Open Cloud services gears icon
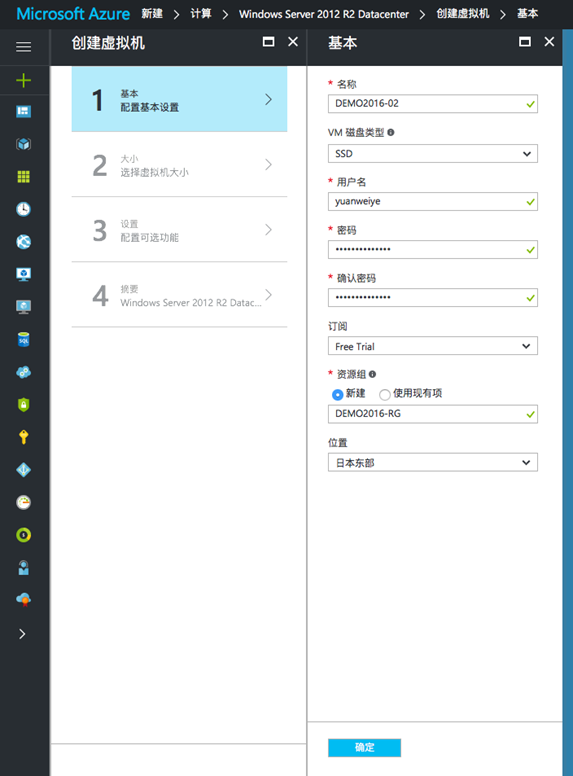 click(23, 372)
